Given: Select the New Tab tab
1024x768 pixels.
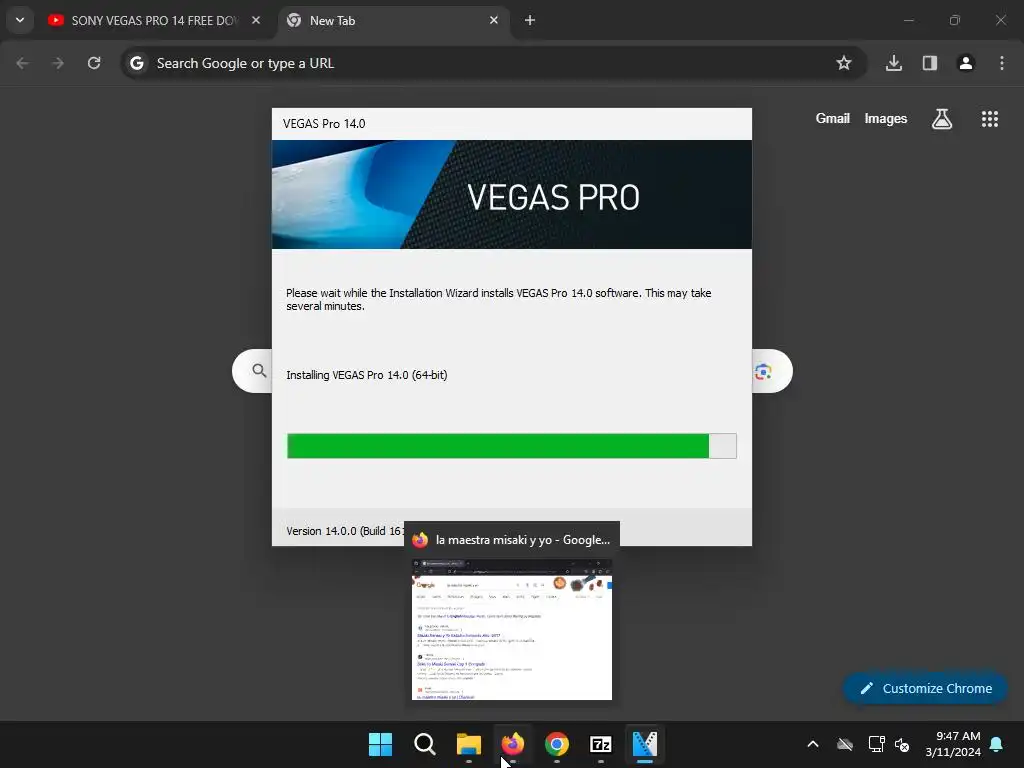Looking at the screenshot, I should [394, 20].
